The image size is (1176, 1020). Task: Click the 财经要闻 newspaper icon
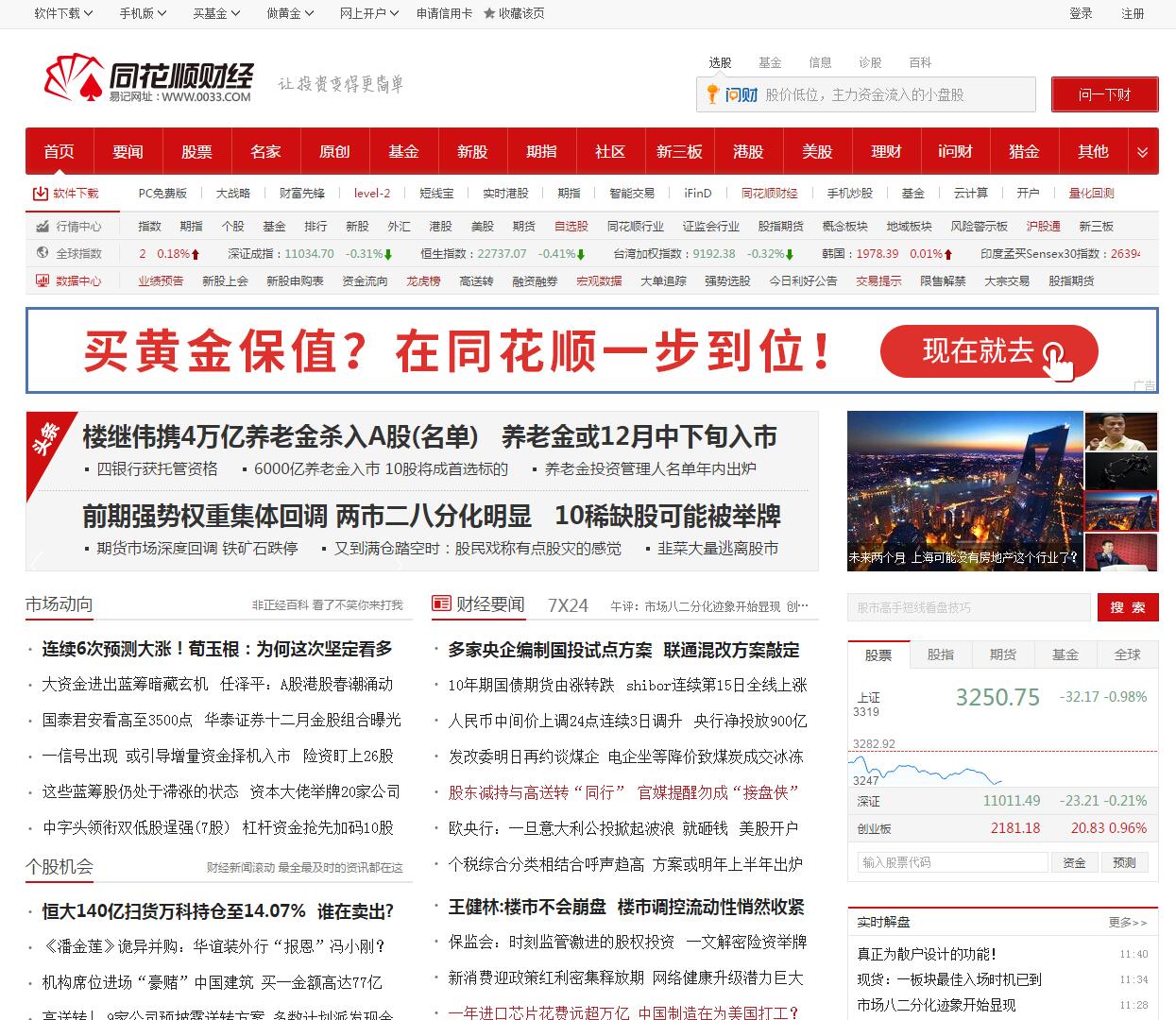(x=441, y=603)
